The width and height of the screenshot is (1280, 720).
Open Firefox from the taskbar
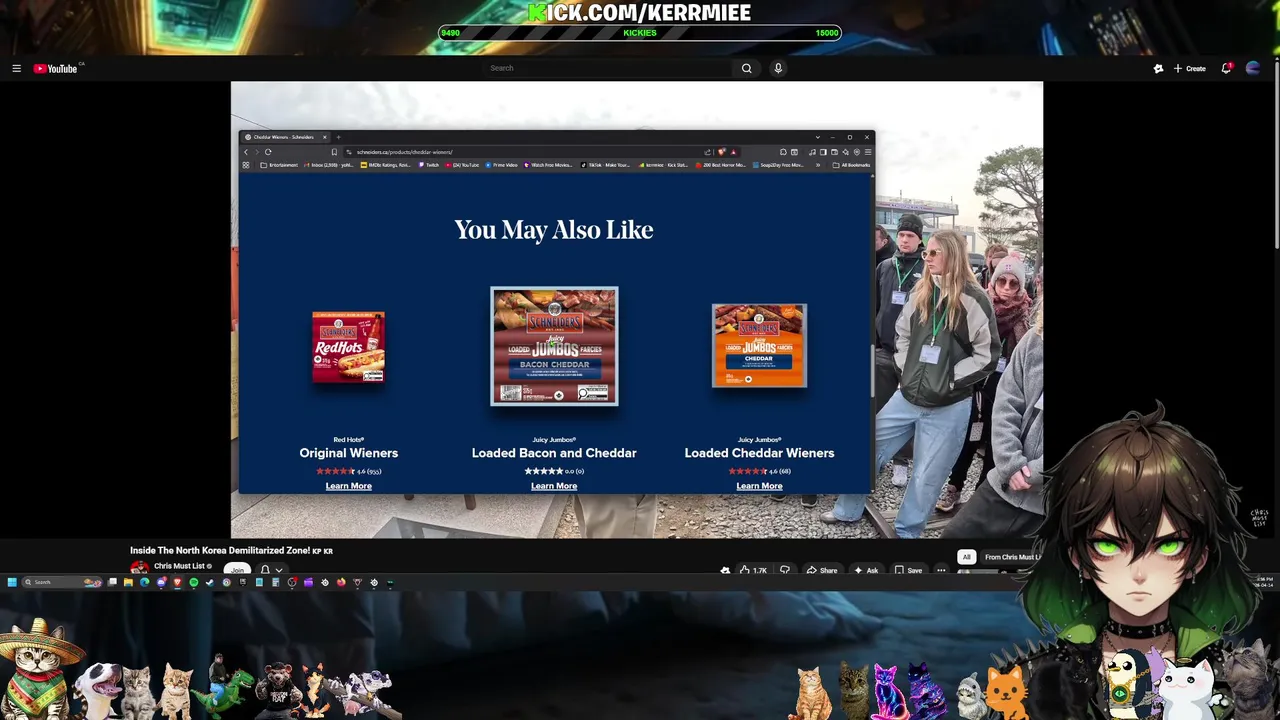(341, 582)
